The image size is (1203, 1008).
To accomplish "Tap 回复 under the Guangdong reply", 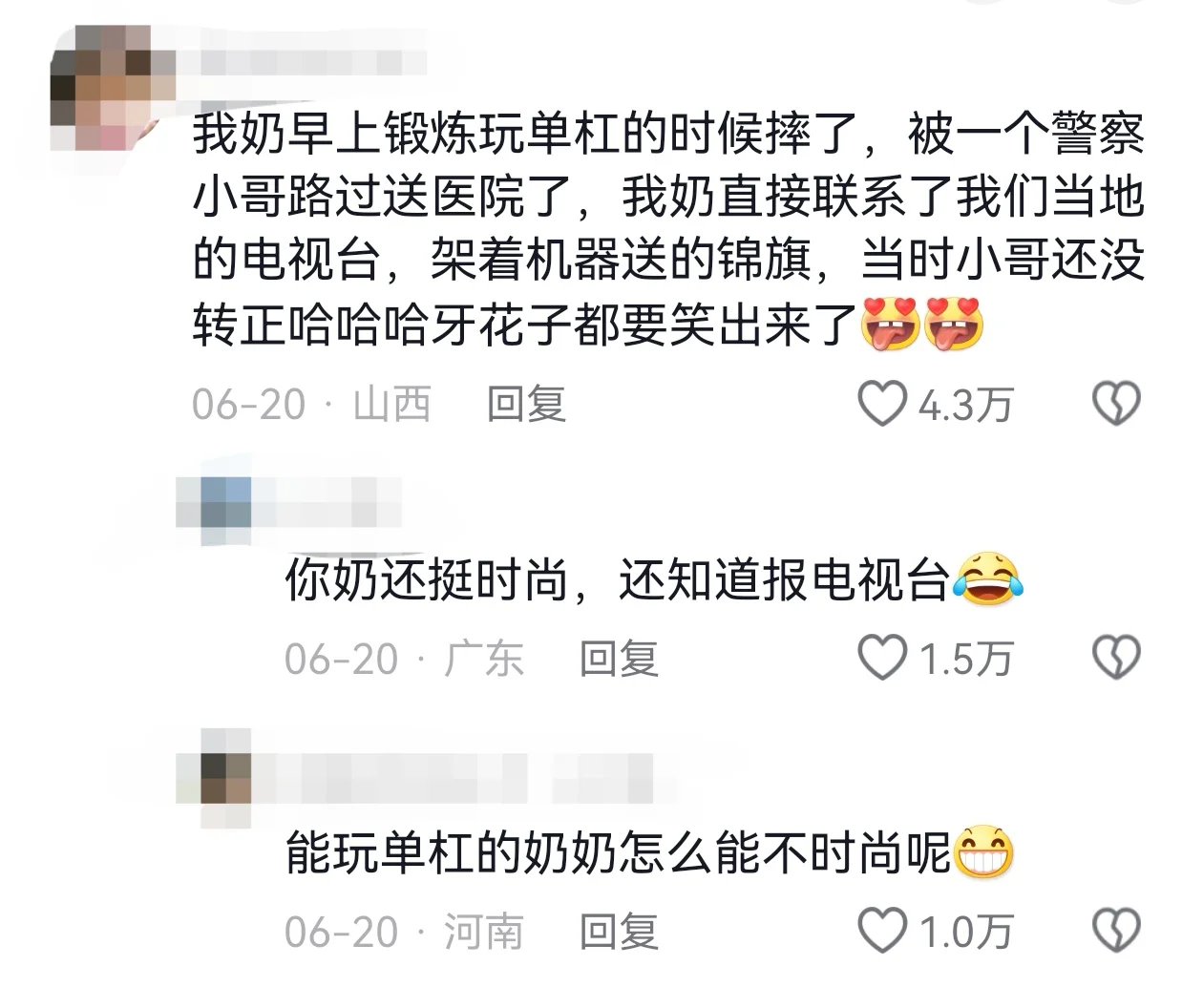I will [x=619, y=659].
